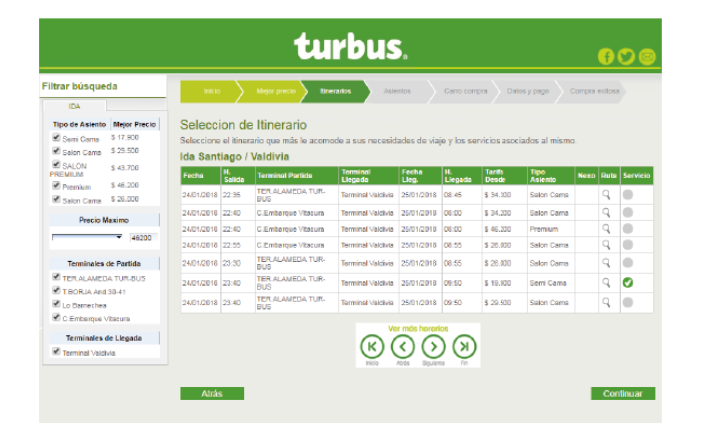This screenshot has height=444, width=708.
Task: View route for 22:40 Salon Cama from Vitacura
Action: coord(606,212)
